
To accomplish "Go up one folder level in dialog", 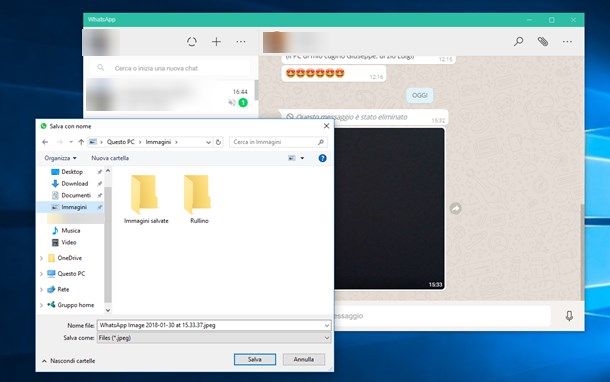I will (81, 142).
